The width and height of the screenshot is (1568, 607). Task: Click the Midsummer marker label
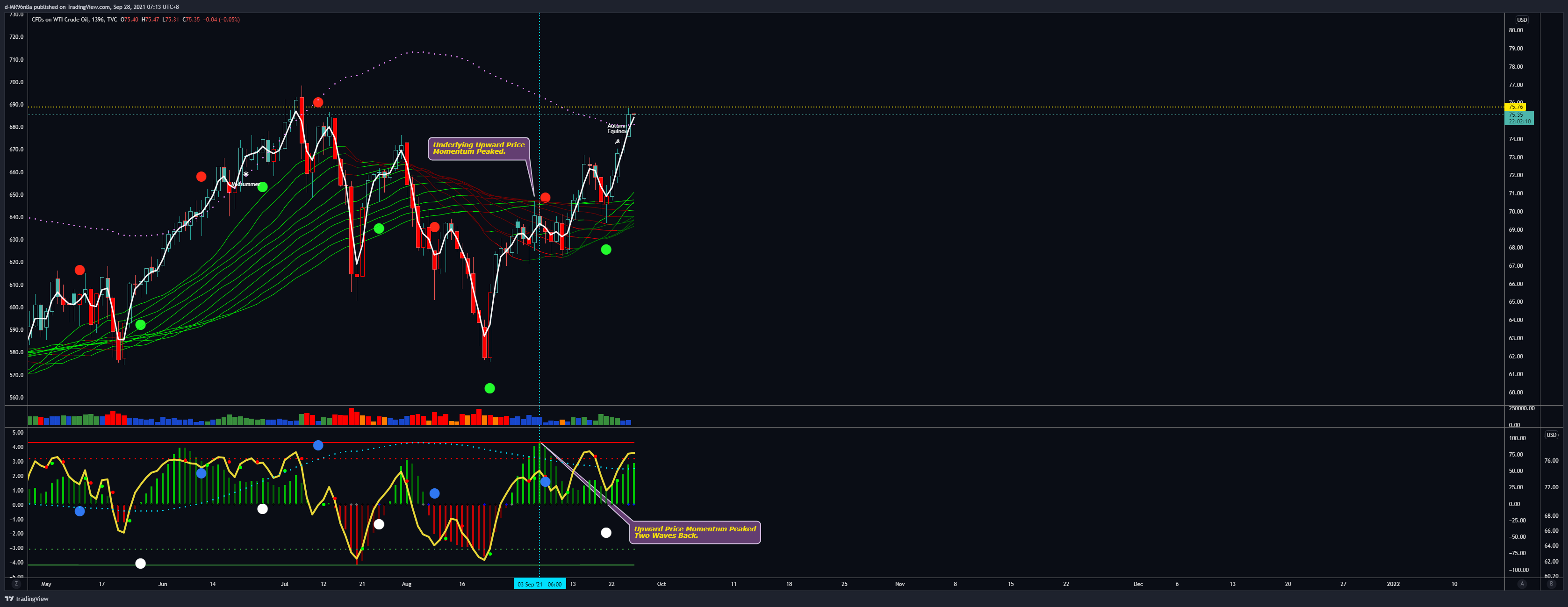(x=246, y=184)
